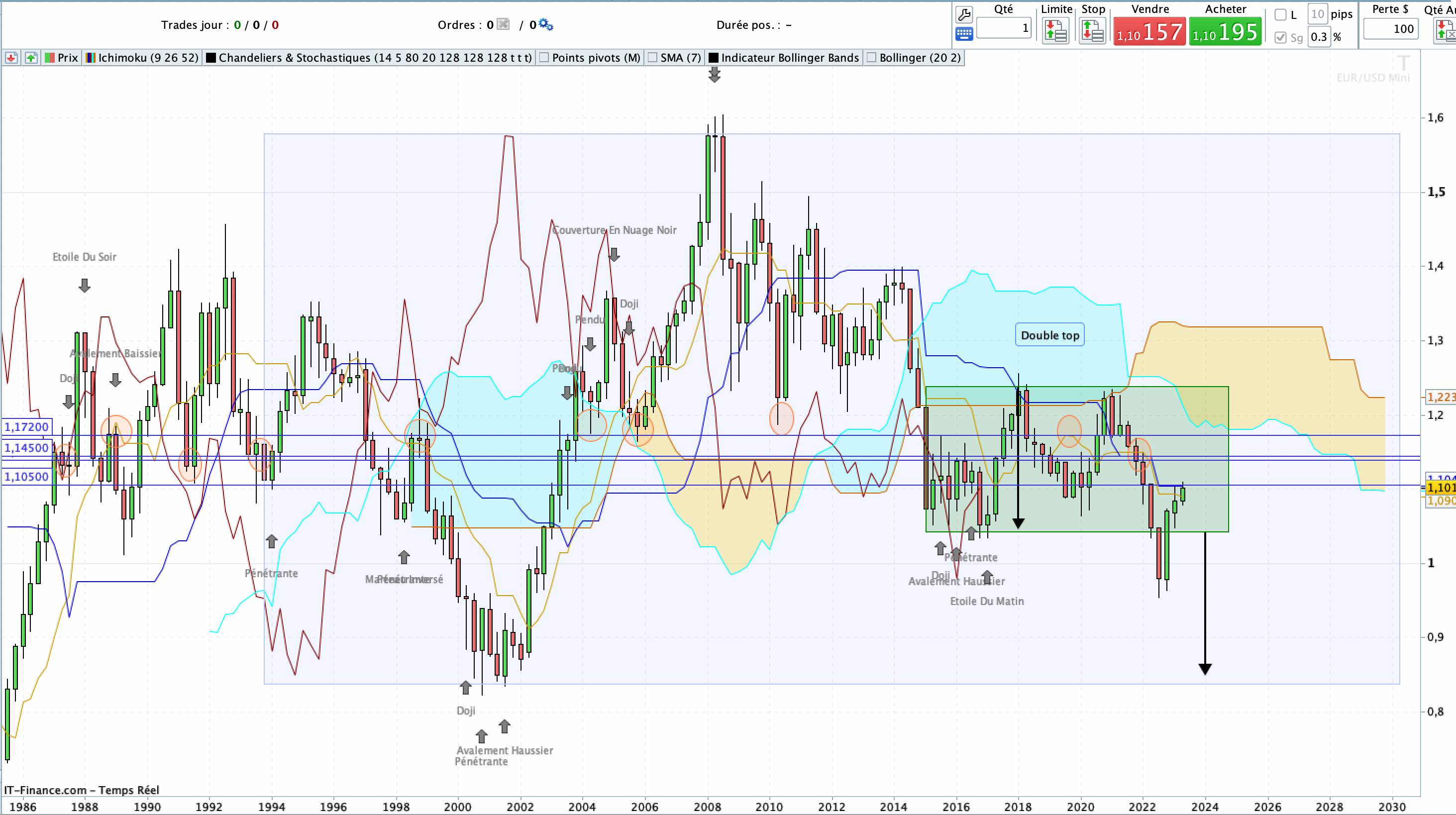Viewport: 1456px width, 815px height.
Task: Click the Etoile Du Soir pattern label
Action: click(x=84, y=257)
